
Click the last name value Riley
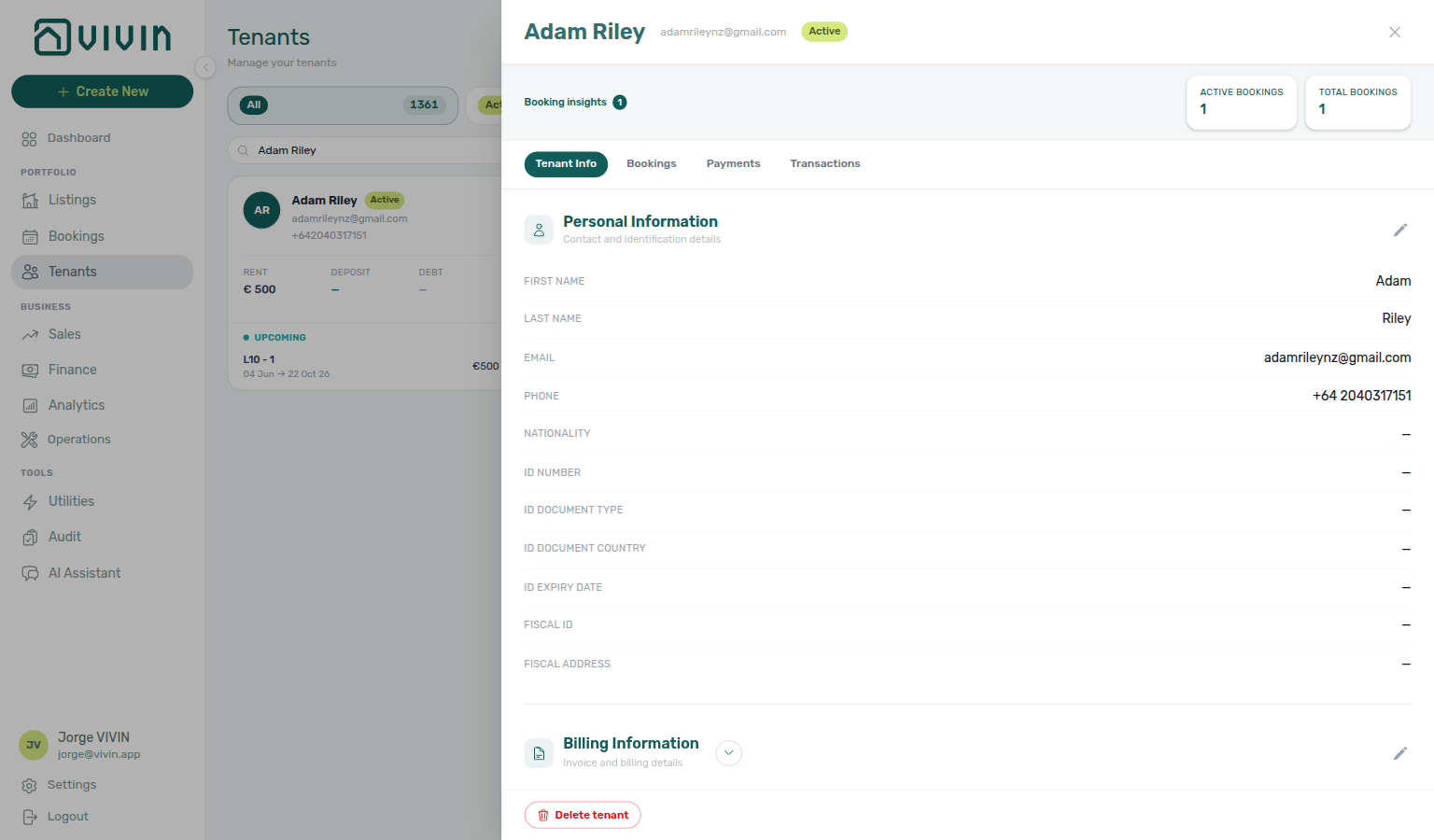coord(1396,318)
